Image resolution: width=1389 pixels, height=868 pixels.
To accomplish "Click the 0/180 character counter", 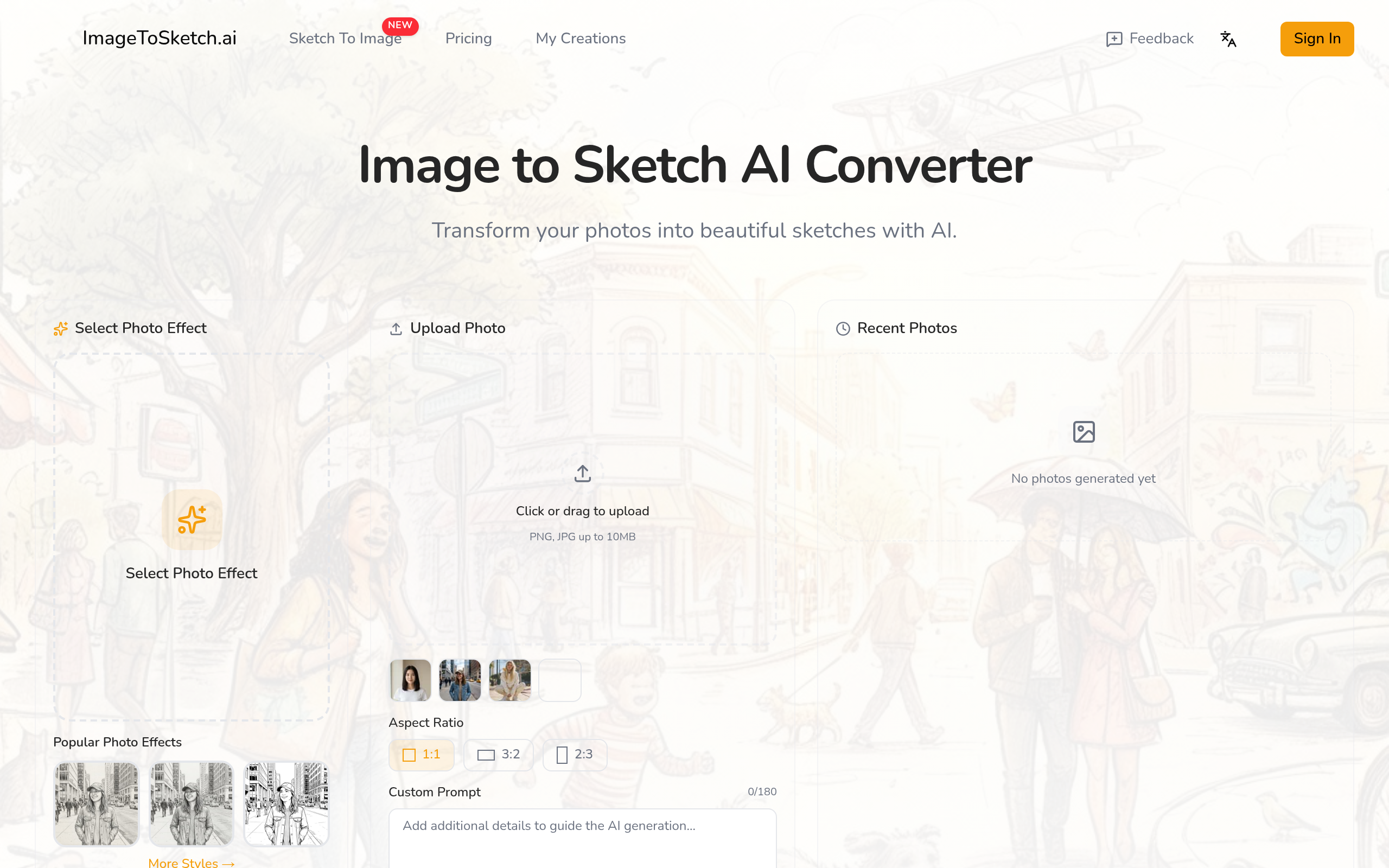I will (x=762, y=792).
